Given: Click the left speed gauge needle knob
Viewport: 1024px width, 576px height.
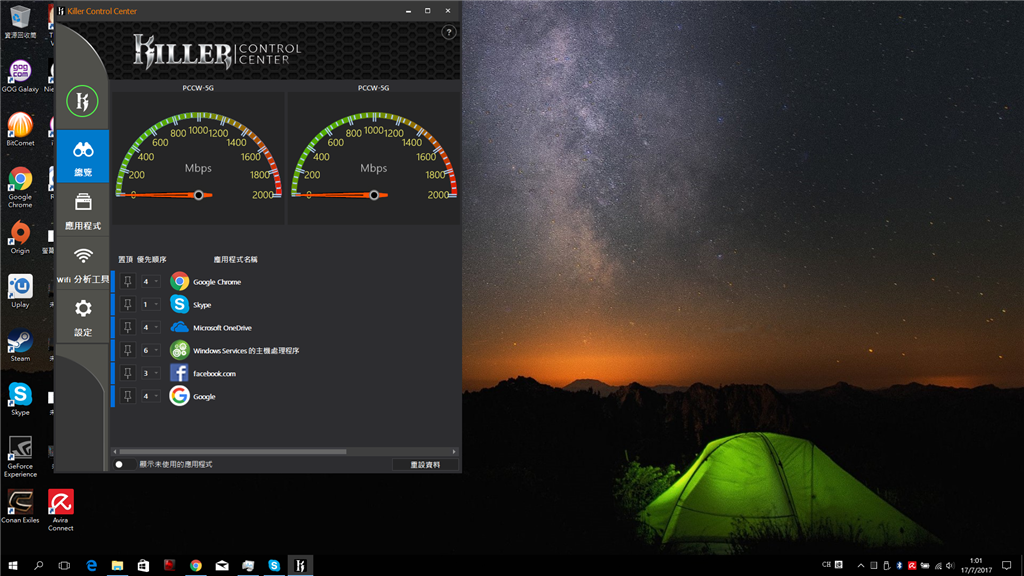Looking at the screenshot, I should coord(199,195).
